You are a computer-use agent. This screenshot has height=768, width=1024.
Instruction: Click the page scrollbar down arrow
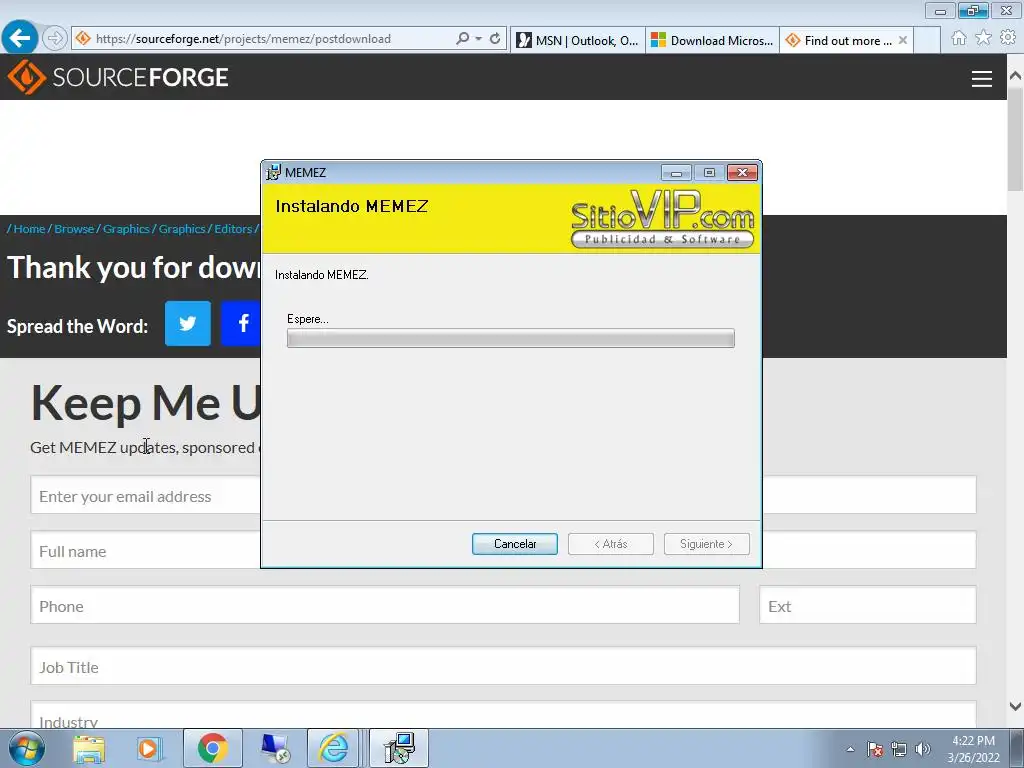1016,706
